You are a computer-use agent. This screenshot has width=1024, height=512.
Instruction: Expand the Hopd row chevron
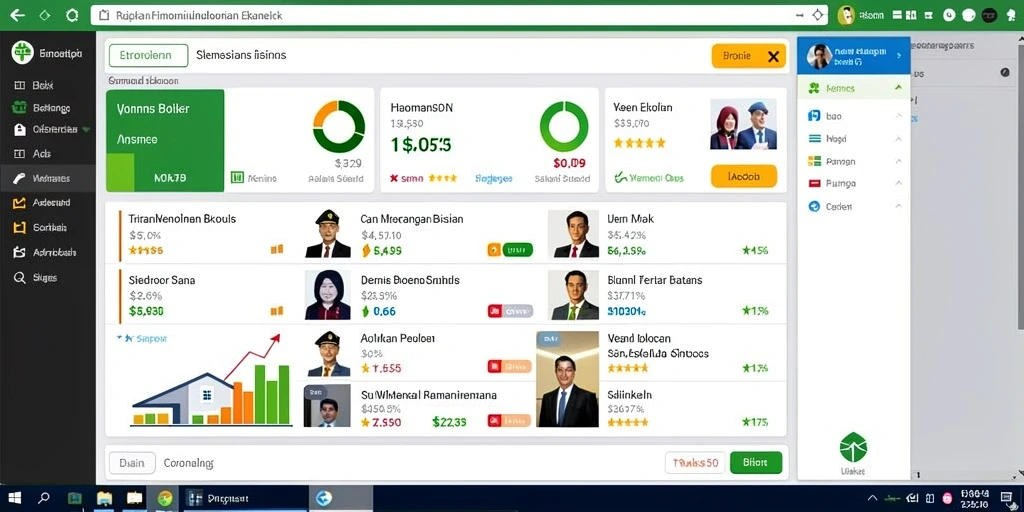click(x=899, y=138)
